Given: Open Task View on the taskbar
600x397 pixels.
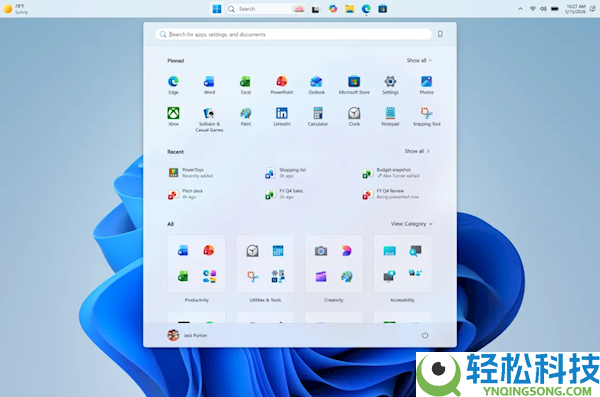Looking at the screenshot, I should click(x=316, y=9).
